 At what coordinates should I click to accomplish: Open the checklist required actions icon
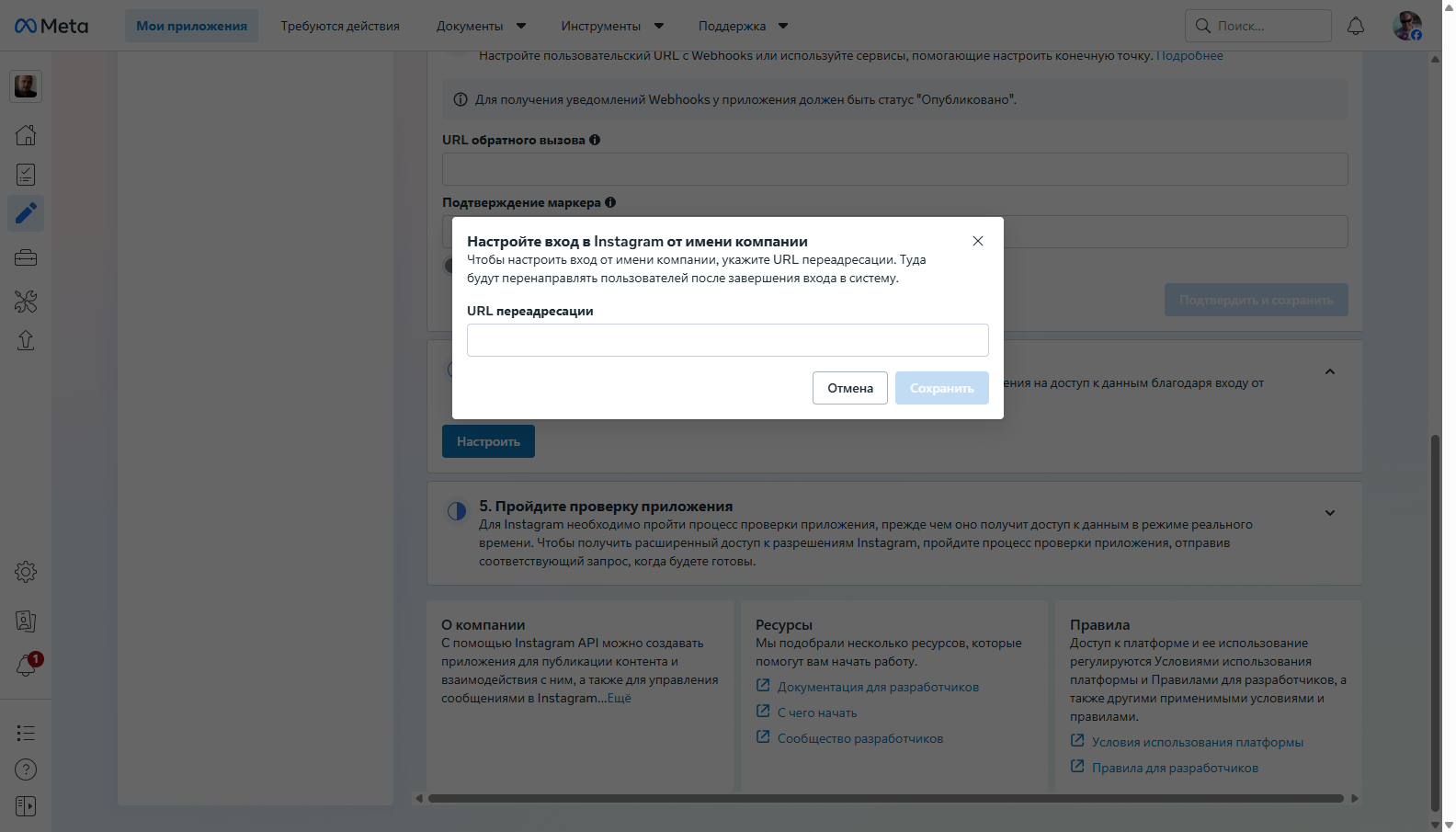point(26,175)
